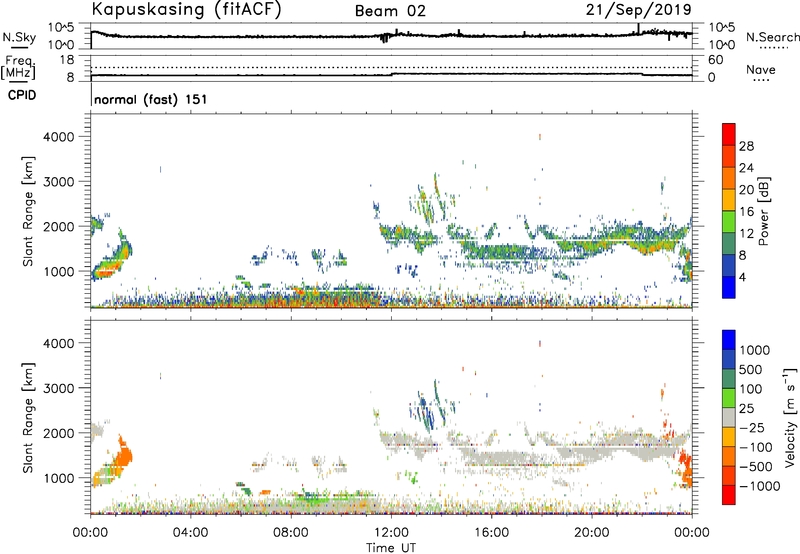The width and height of the screenshot is (800, 554).
Task: Select the "Freq. [MHz]" axis label
Action: pyautogui.click(x=18, y=68)
